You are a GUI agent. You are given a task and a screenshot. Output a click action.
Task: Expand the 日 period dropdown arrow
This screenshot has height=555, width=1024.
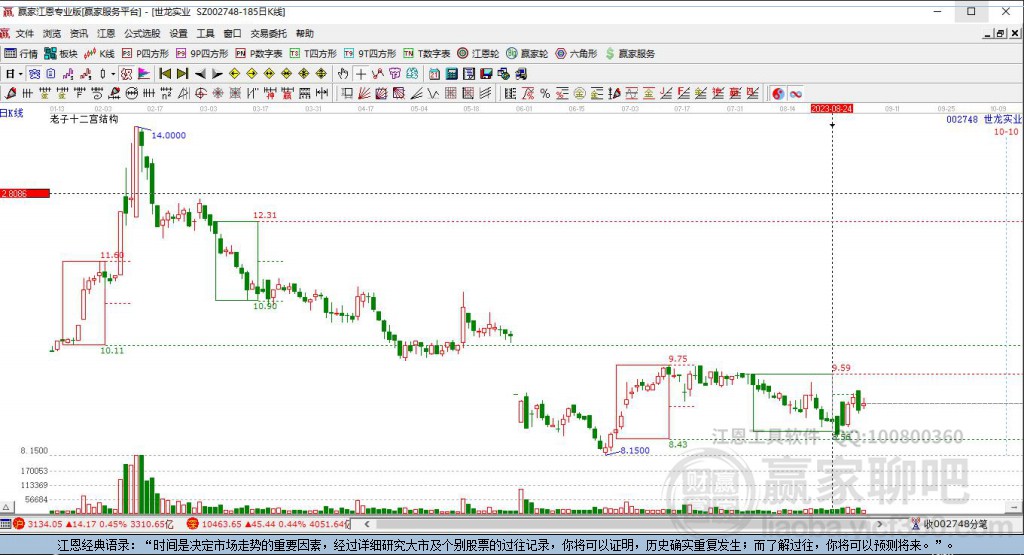21,74
